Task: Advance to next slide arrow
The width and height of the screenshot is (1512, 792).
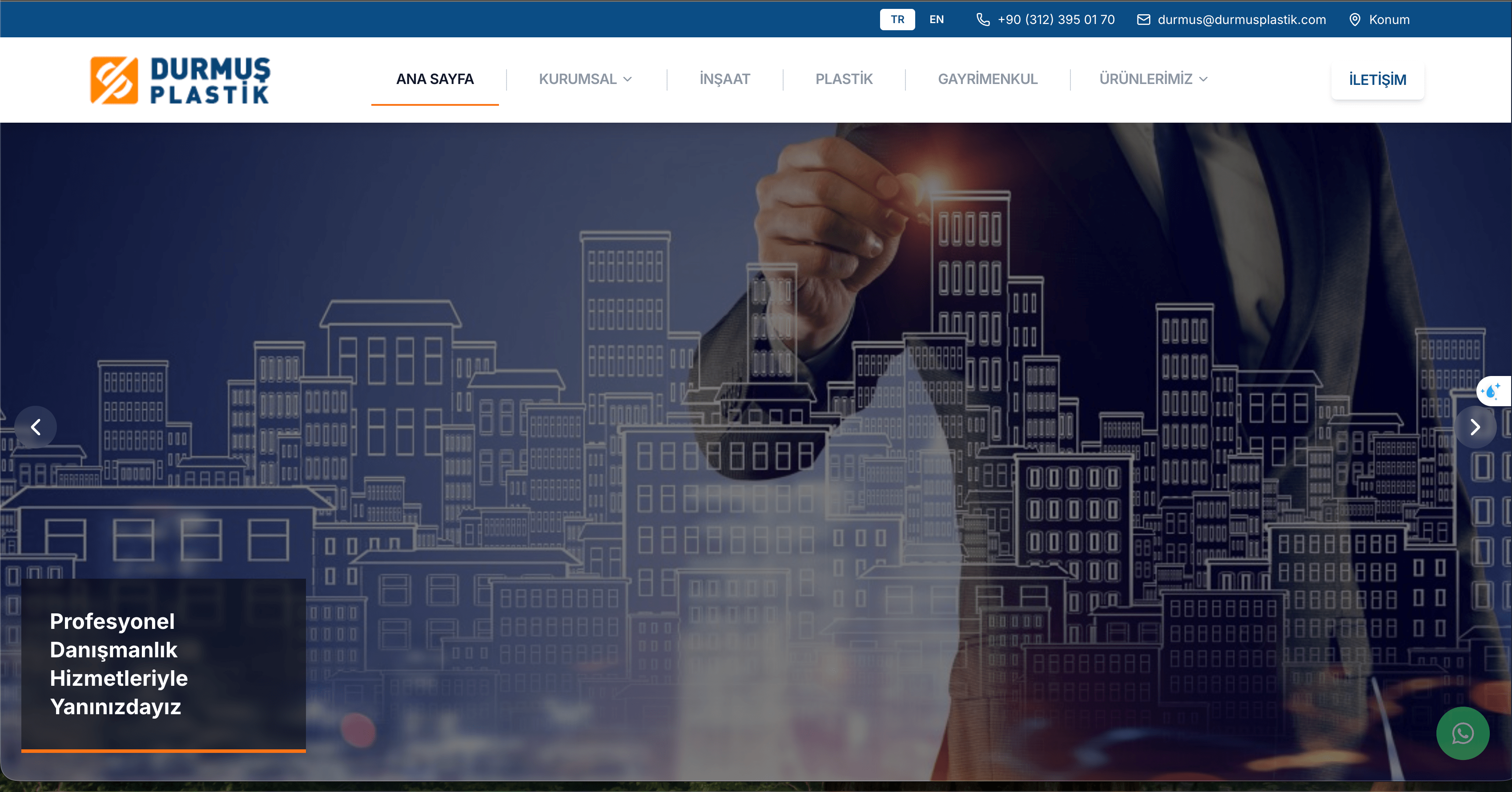Action: (x=1475, y=427)
